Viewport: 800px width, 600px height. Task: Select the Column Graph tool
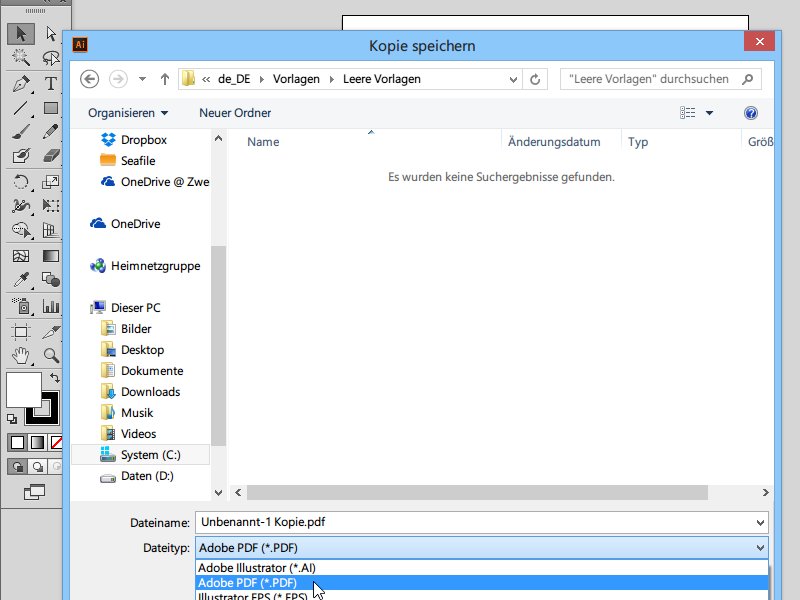coord(50,306)
